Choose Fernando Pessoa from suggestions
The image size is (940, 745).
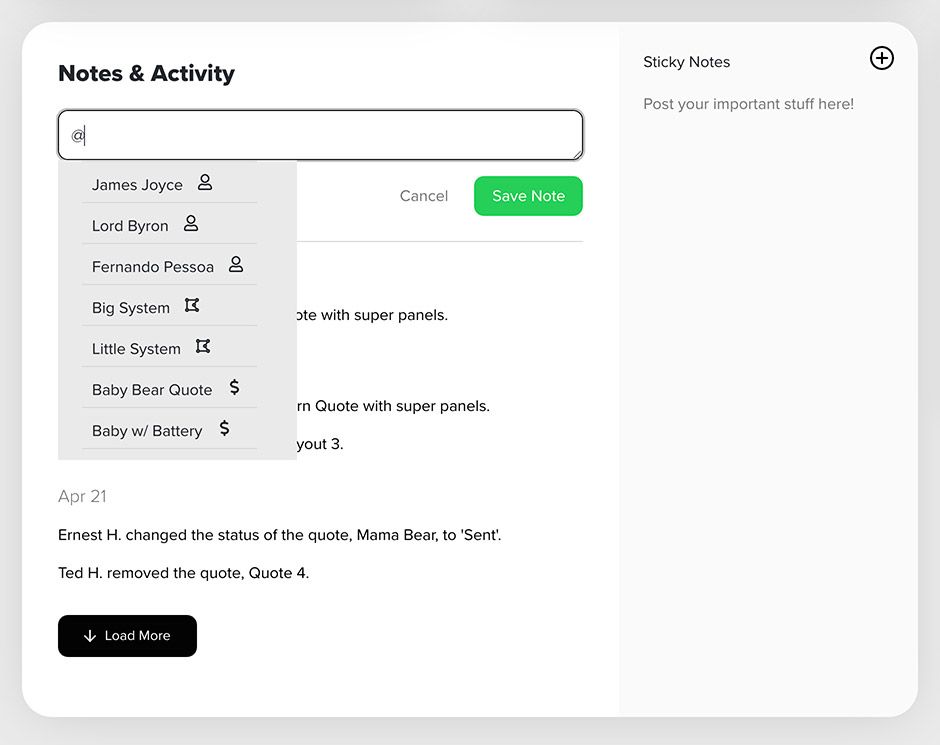click(170, 264)
